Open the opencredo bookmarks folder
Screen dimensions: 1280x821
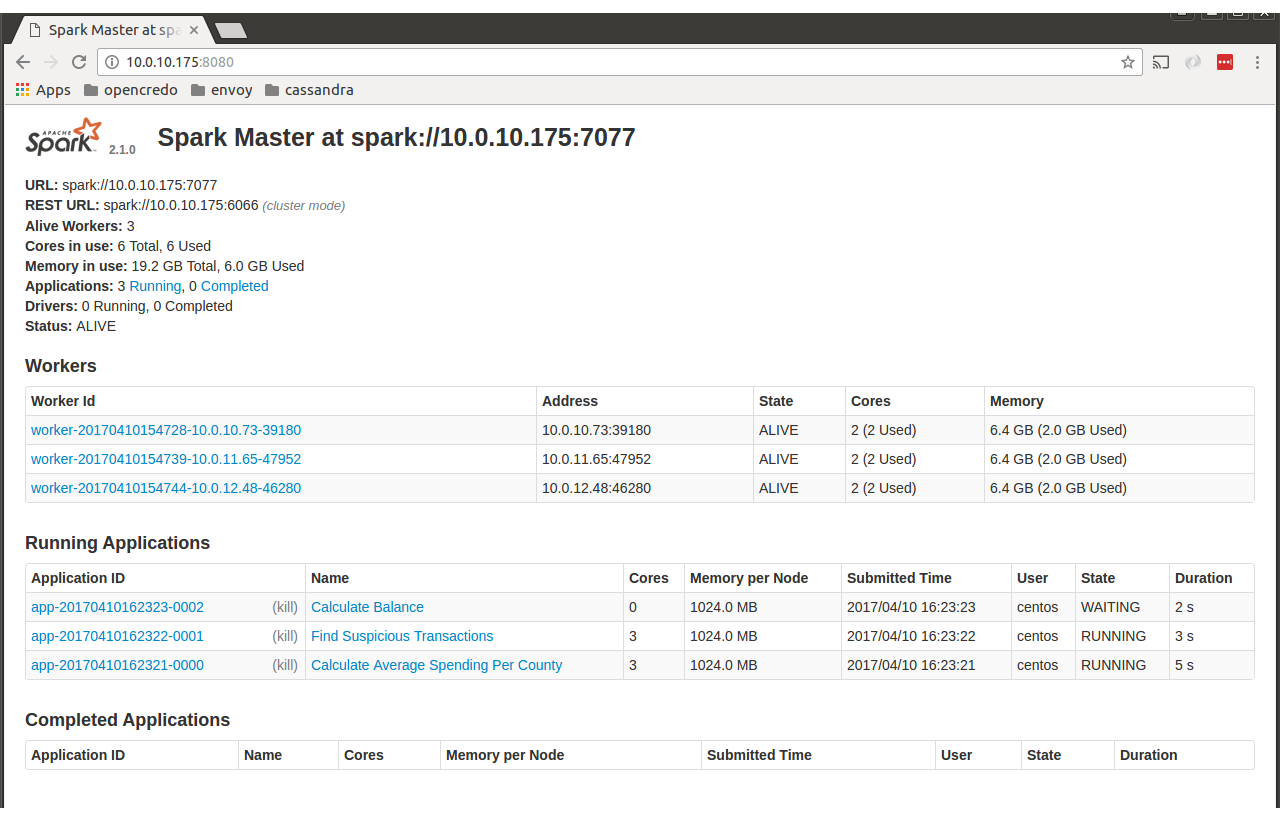[x=130, y=90]
